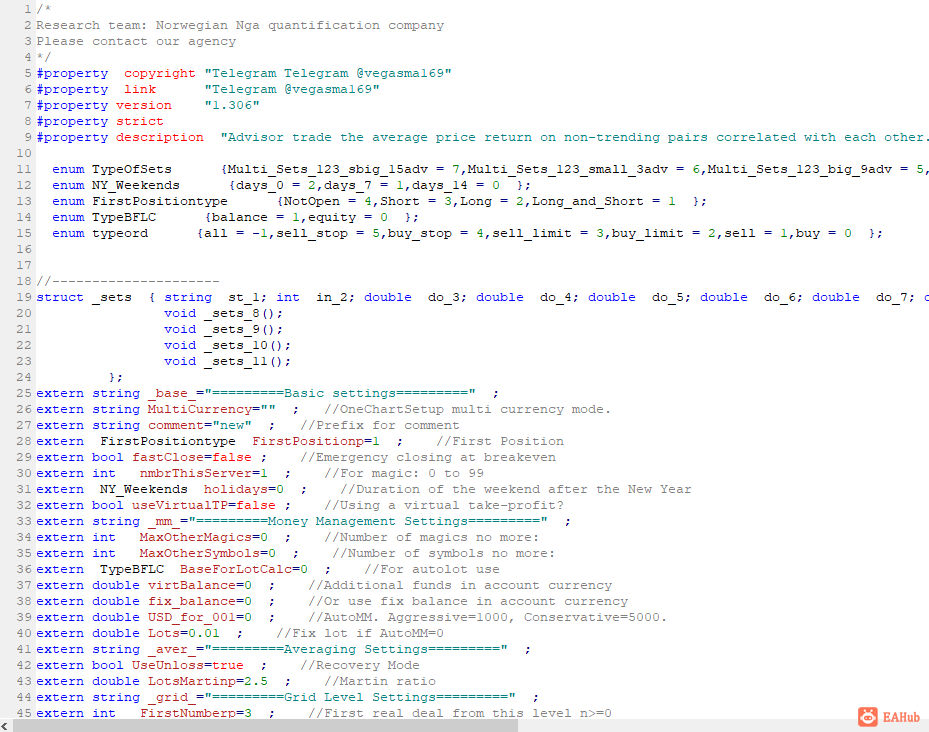Viewport: 929px width, 732px height.
Task: Click the MaxOtherMagics=0 variable
Action: pos(203,537)
